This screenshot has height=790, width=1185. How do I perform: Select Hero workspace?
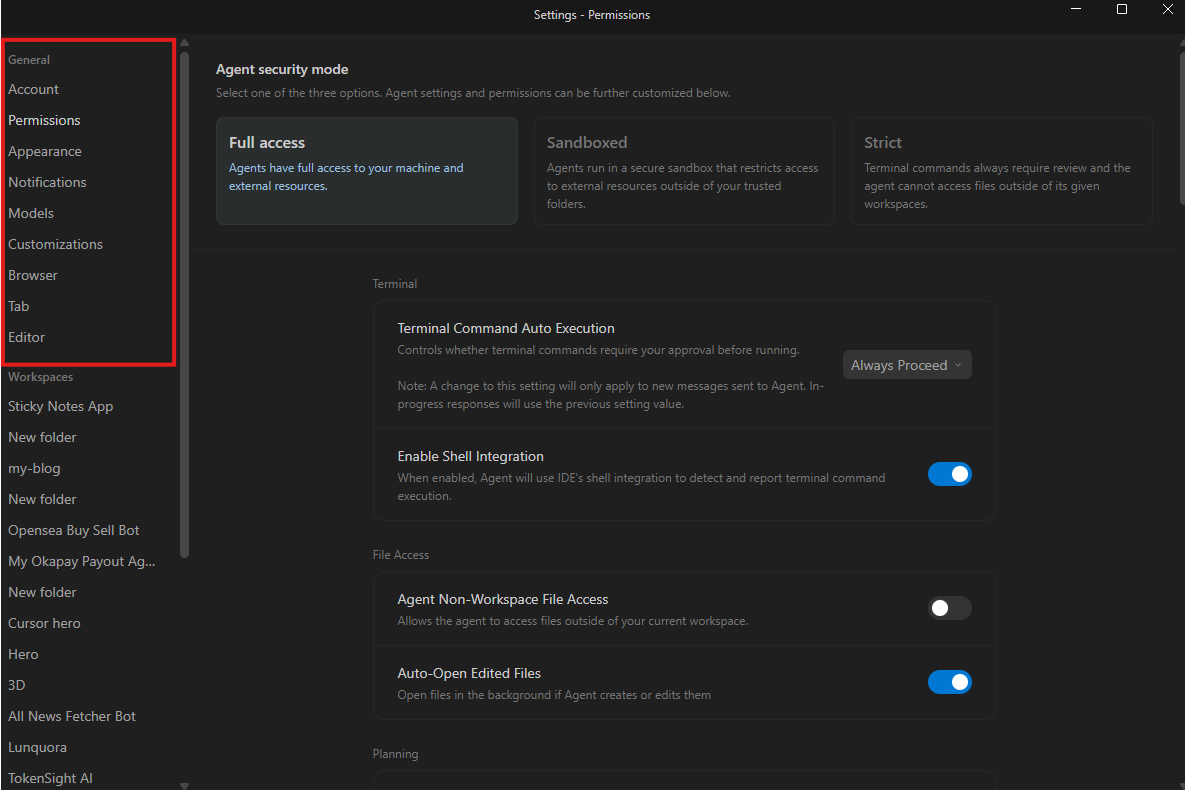coord(23,655)
